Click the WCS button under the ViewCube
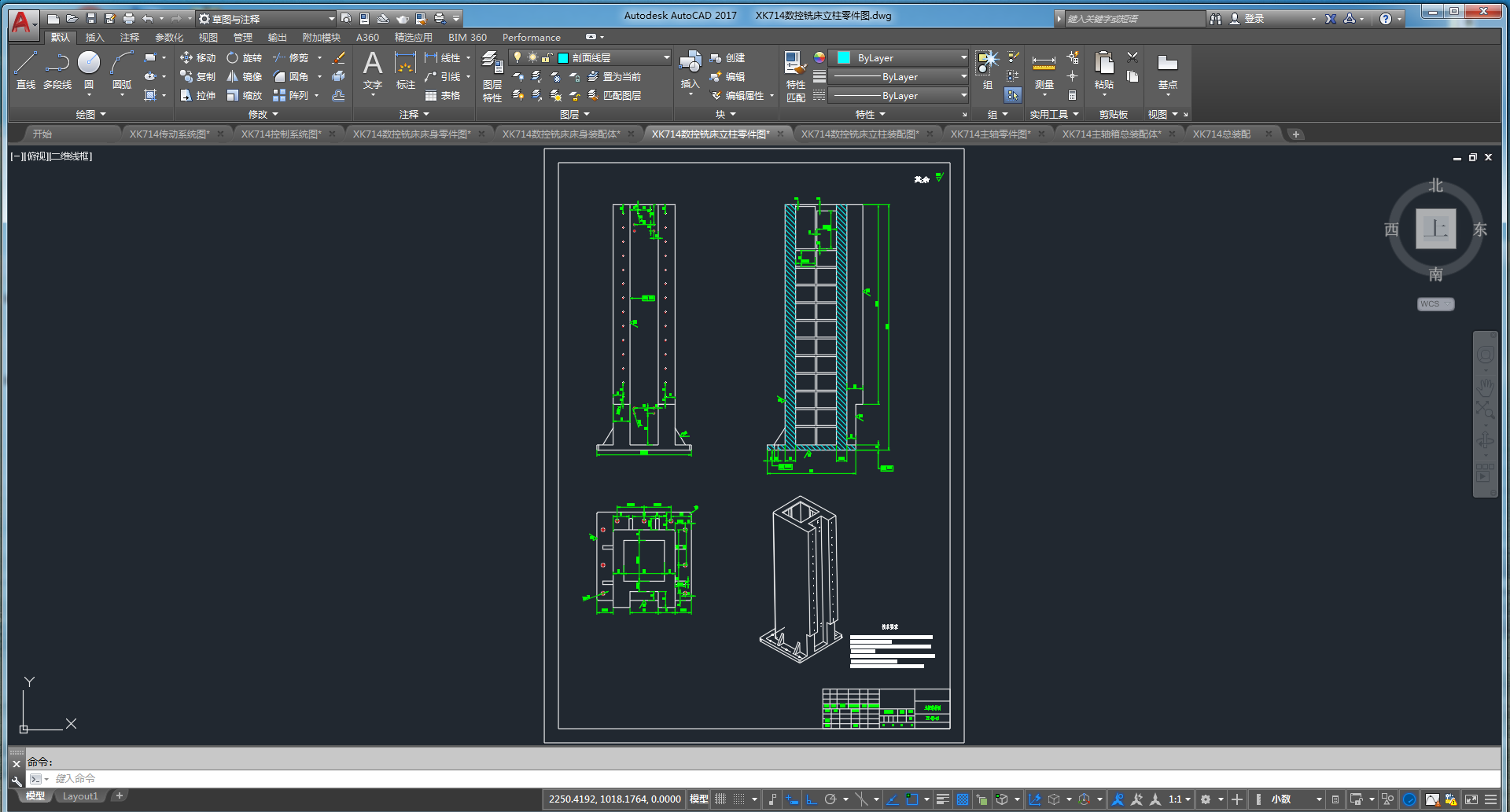Image resolution: width=1510 pixels, height=812 pixels. 1435,304
